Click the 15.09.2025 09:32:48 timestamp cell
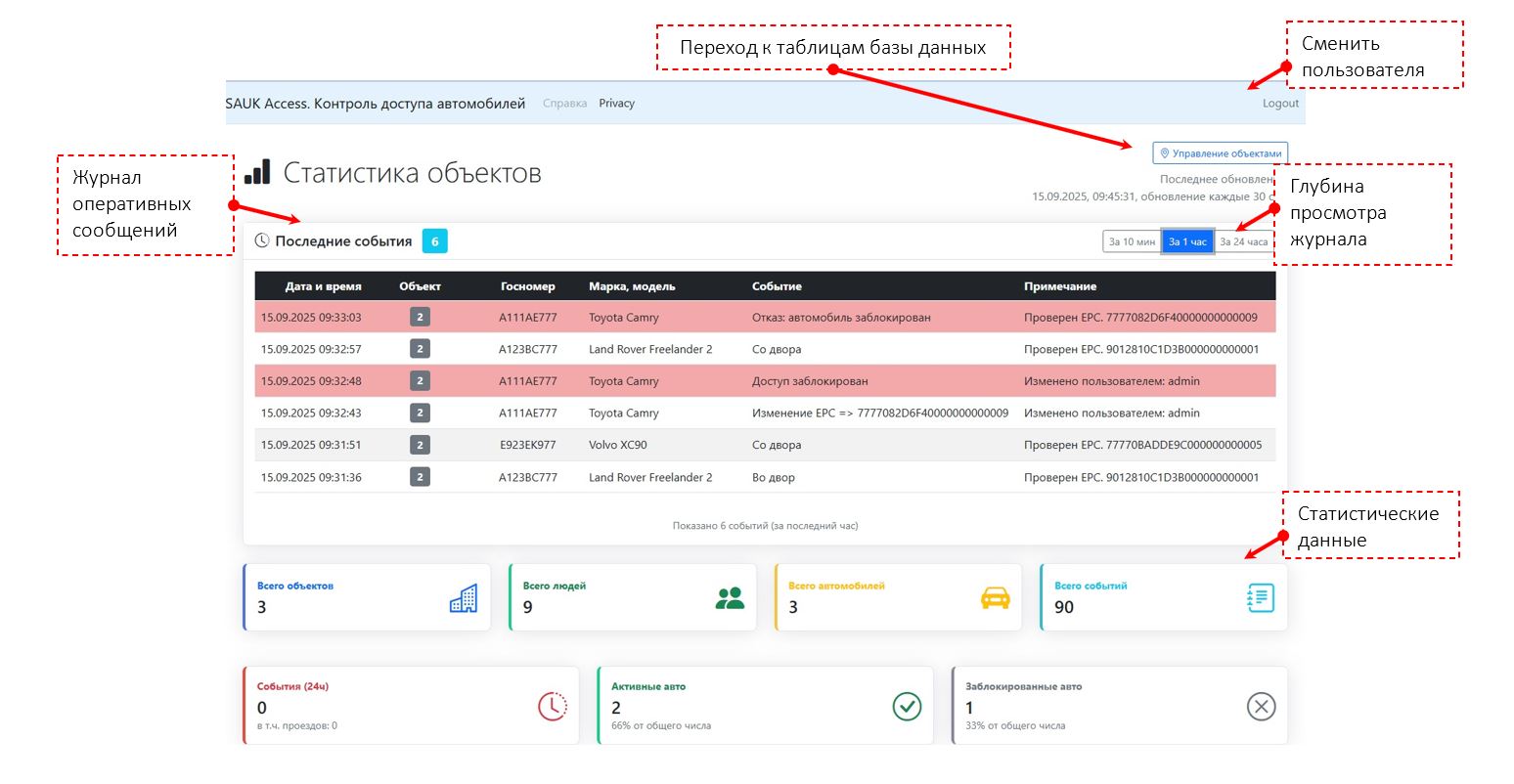This screenshot has width=1514, height=784. [311, 381]
